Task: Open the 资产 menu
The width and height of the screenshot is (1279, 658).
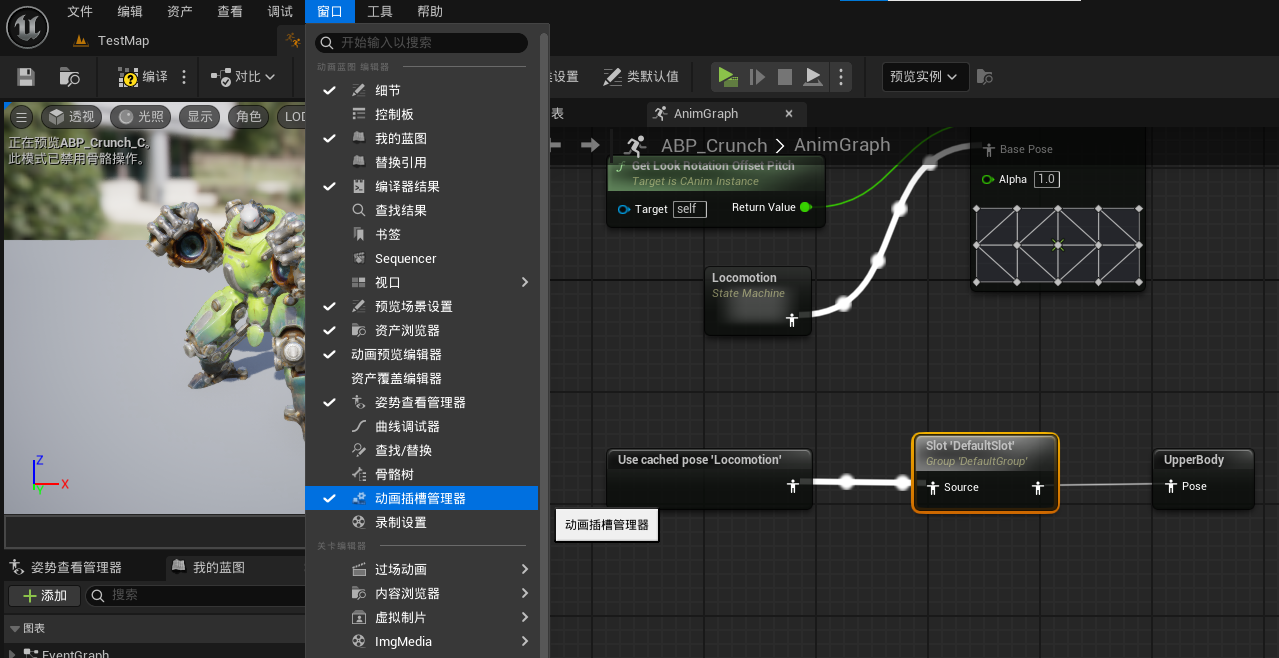Action: point(180,12)
